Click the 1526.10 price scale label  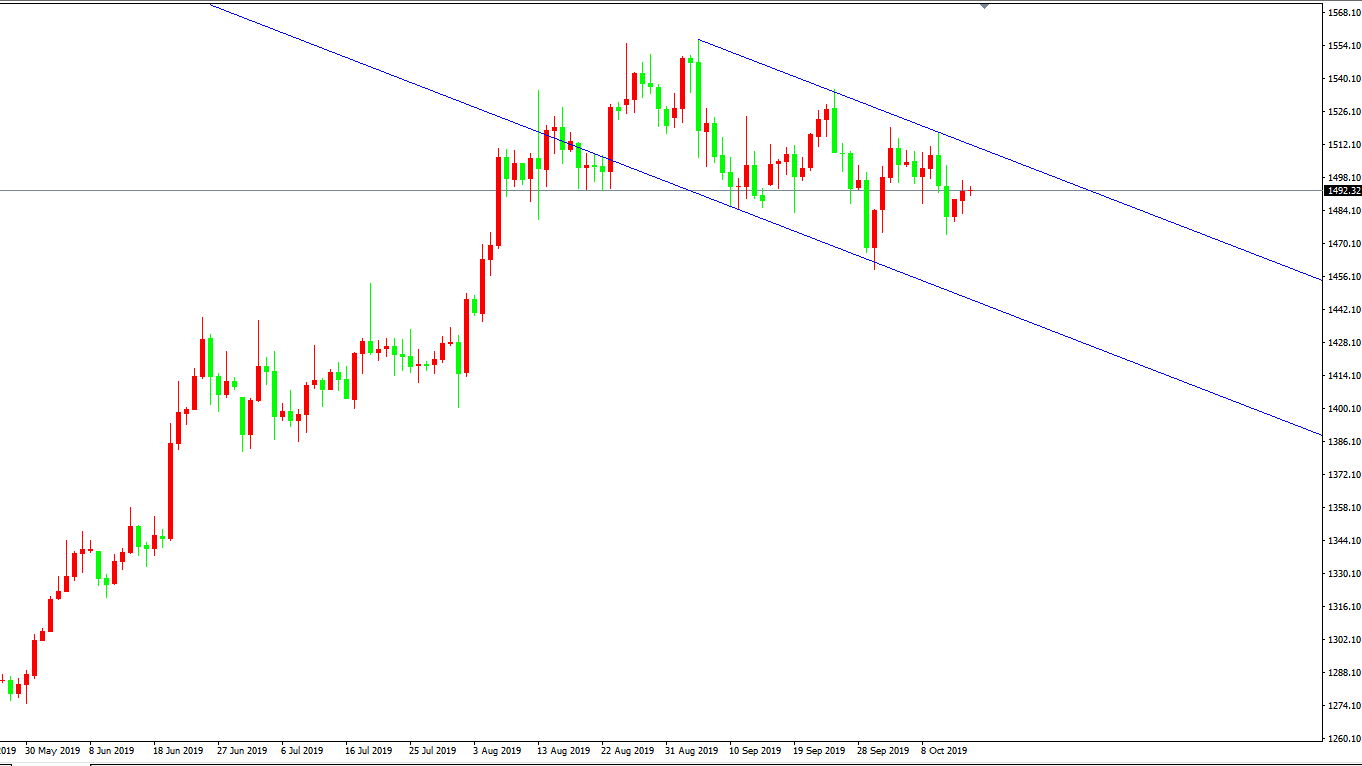[1344, 112]
